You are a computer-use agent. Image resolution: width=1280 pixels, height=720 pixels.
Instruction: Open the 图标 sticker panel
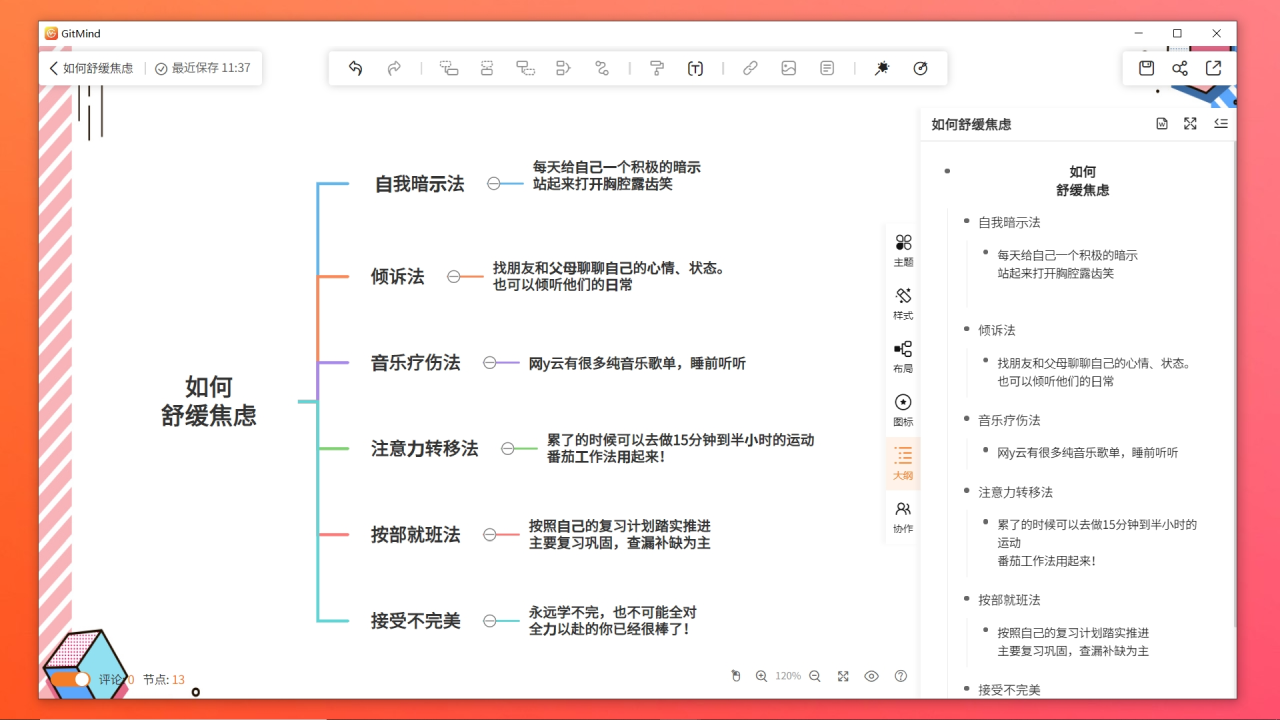point(902,410)
